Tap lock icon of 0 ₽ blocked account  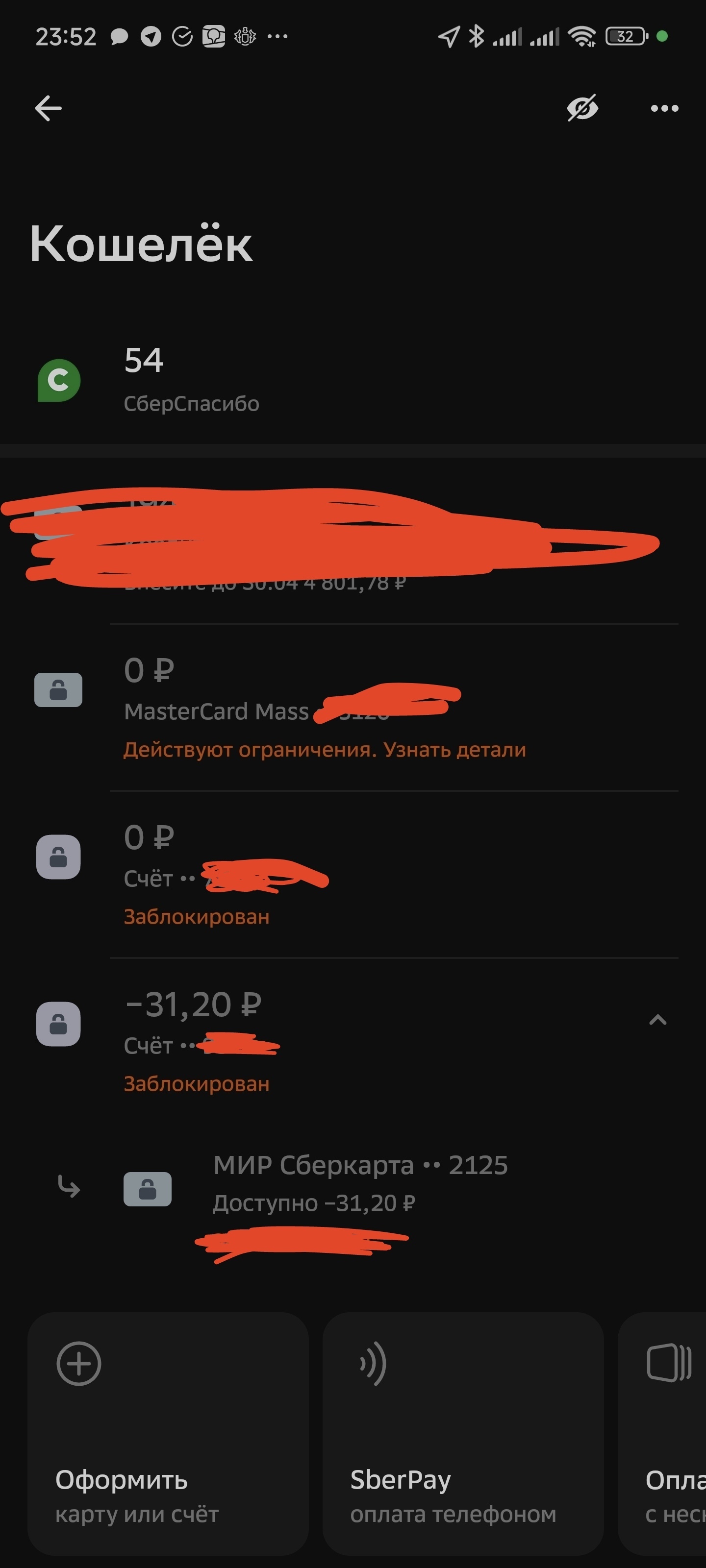58,857
